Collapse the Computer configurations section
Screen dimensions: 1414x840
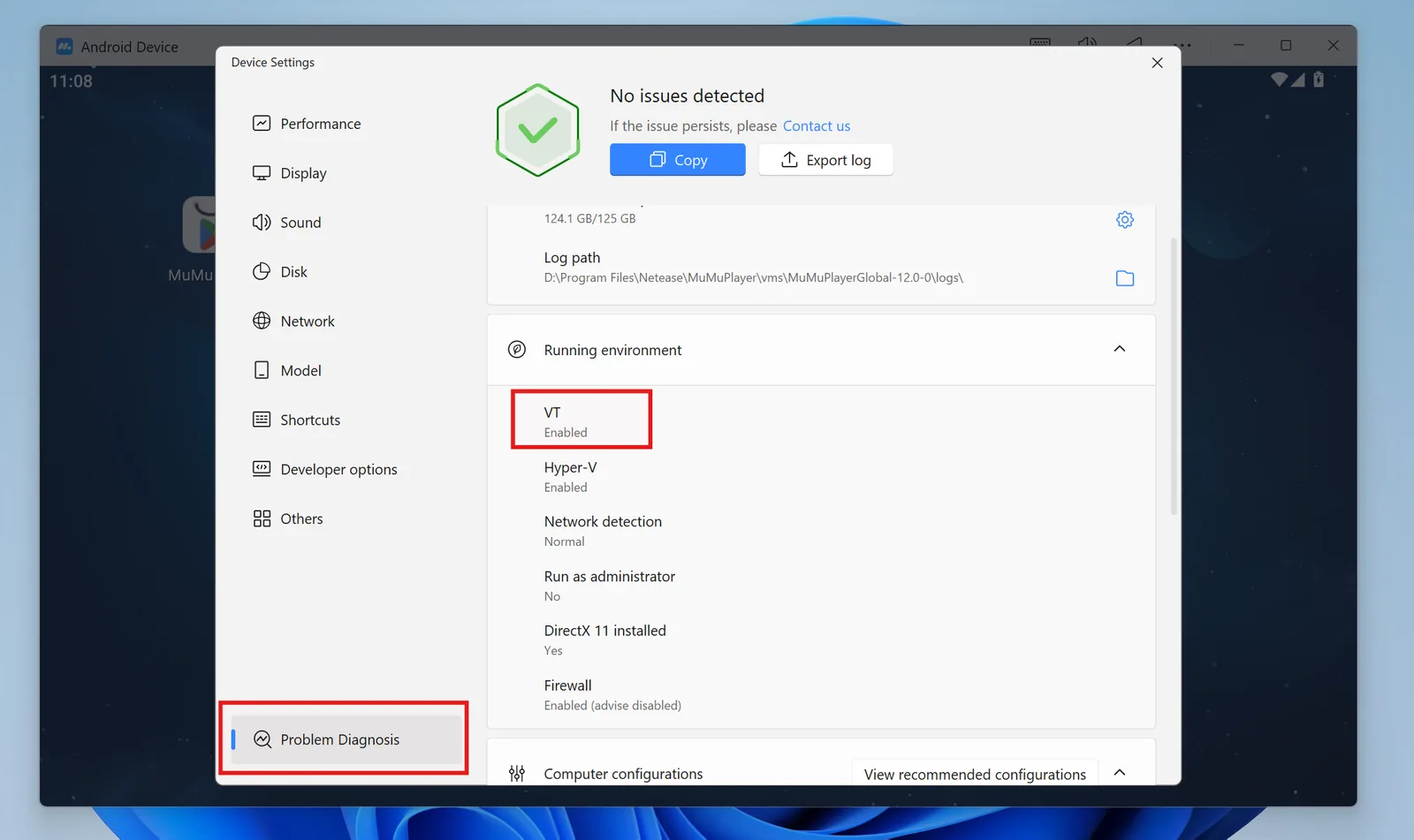[x=1119, y=773]
